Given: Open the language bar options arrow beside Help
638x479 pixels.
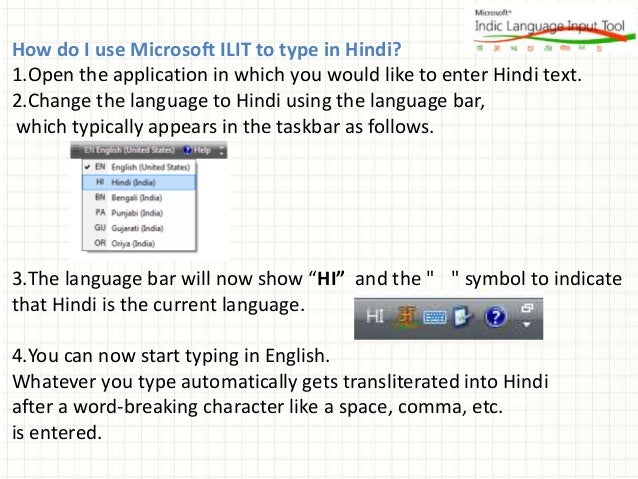Looking at the screenshot, I should coord(221,151).
